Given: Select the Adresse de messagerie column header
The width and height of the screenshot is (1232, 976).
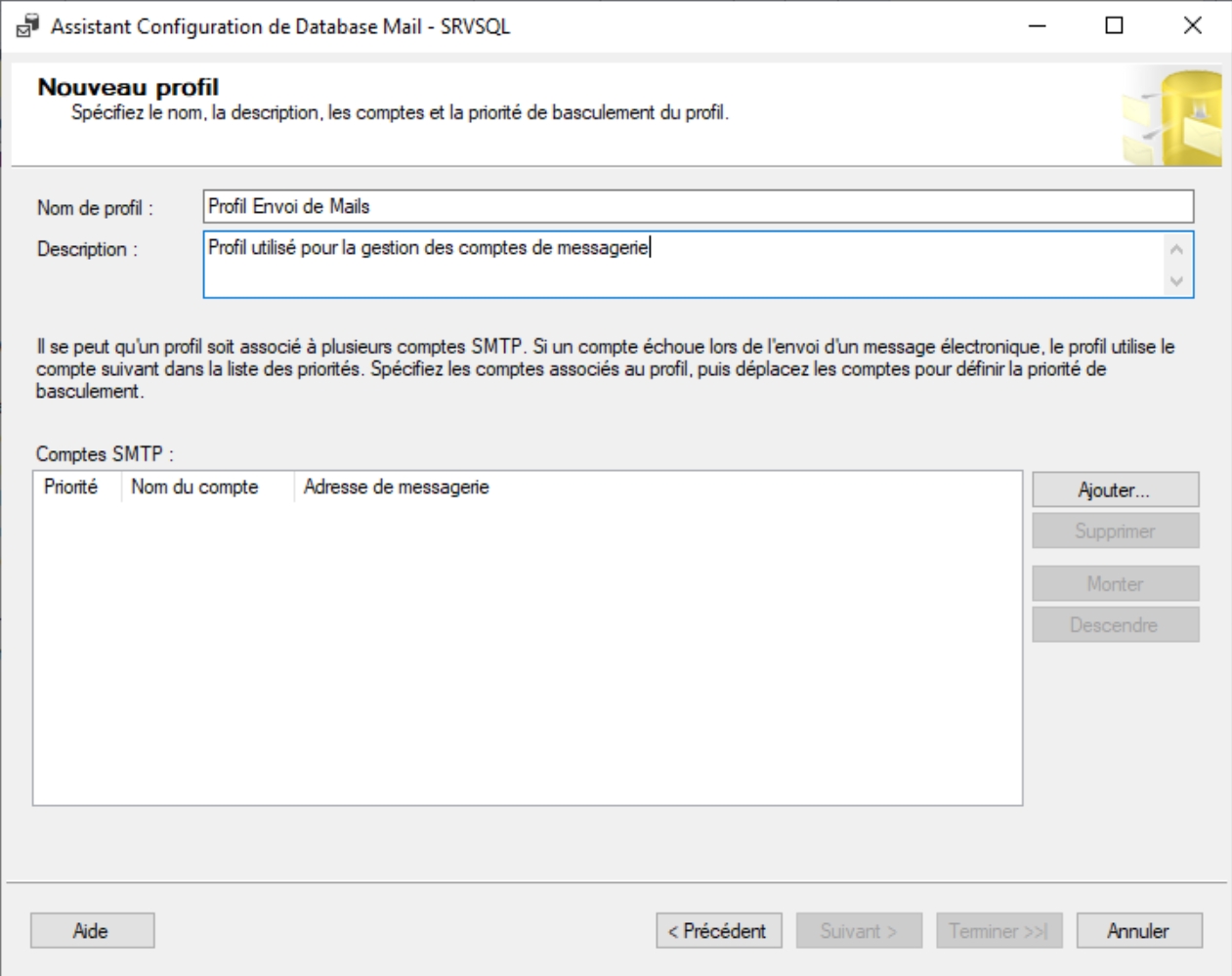Looking at the screenshot, I should [x=397, y=487].
